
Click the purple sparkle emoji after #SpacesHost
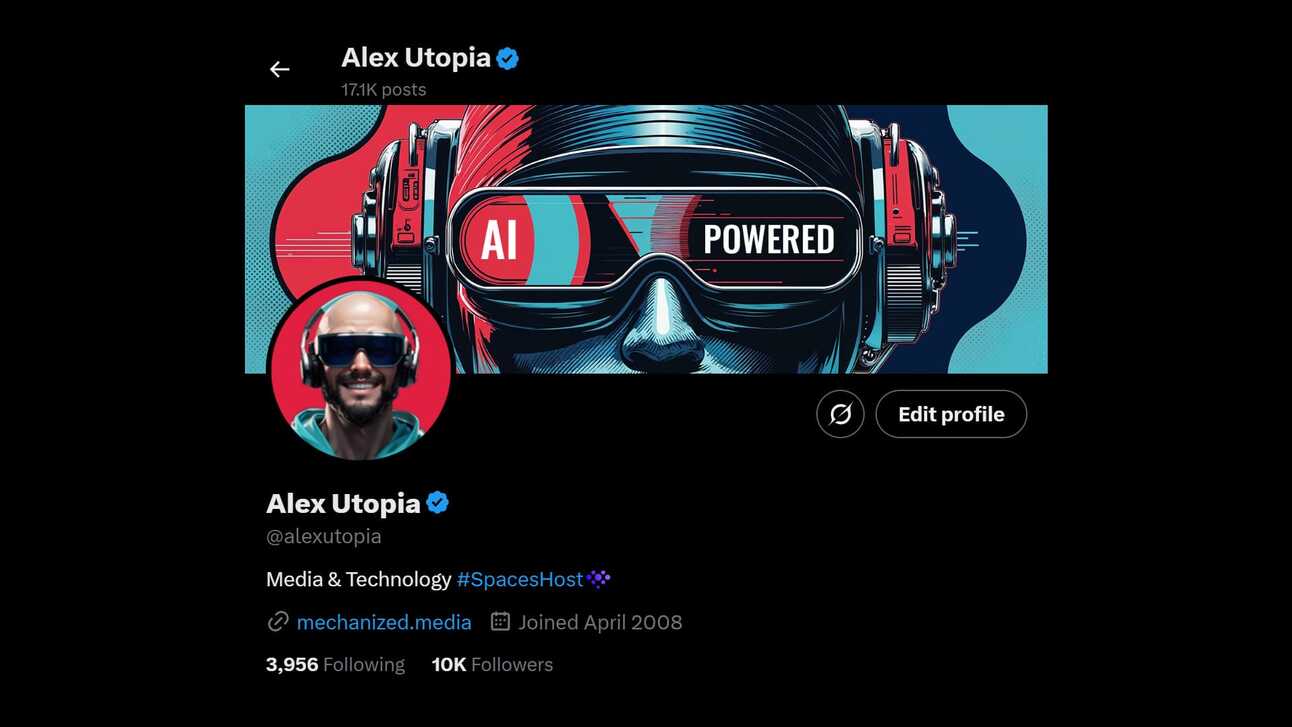pos(598,578)
